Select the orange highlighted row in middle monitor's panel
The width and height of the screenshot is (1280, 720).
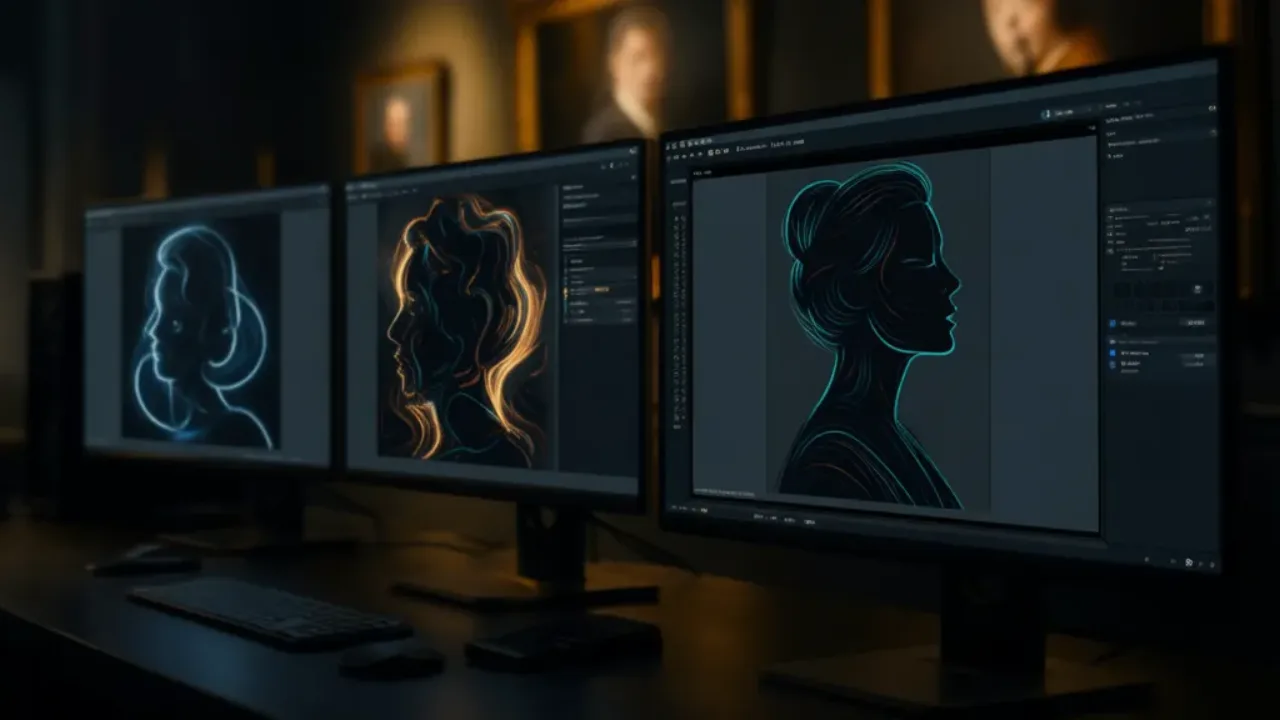pyautogui.click(x=599, y=289)
